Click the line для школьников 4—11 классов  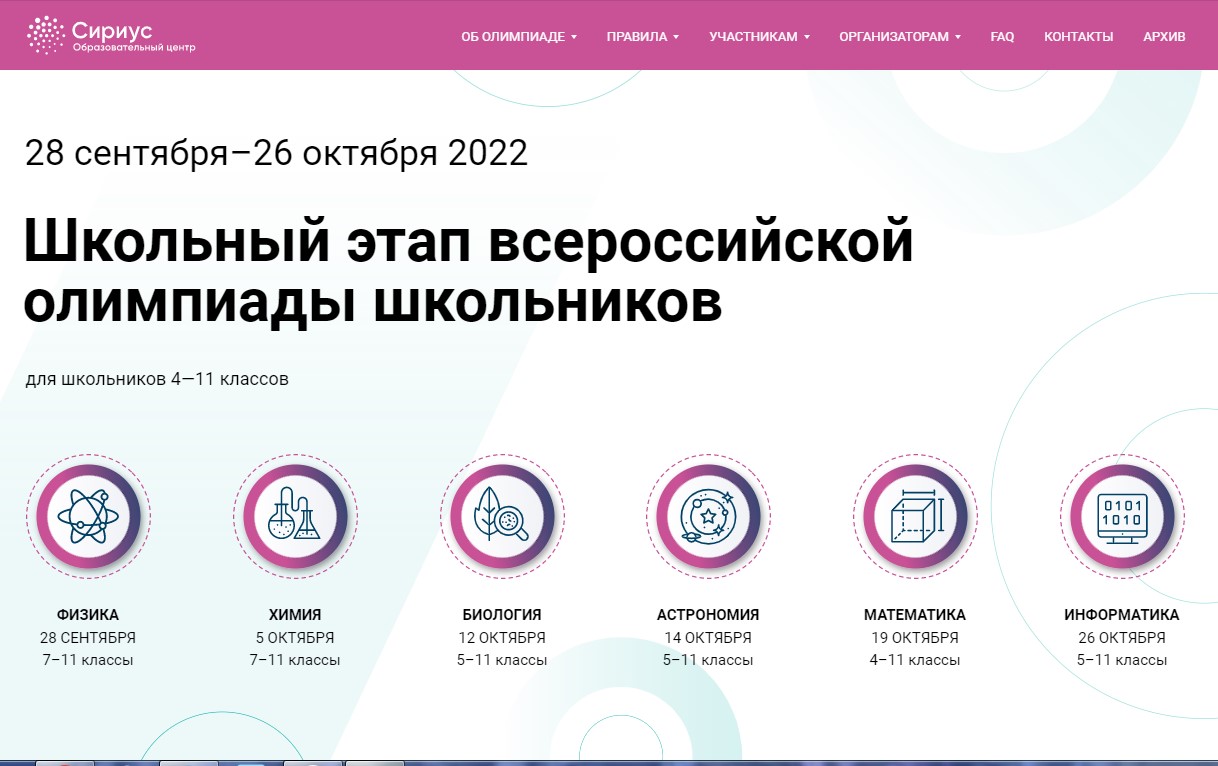pos(158,380)
